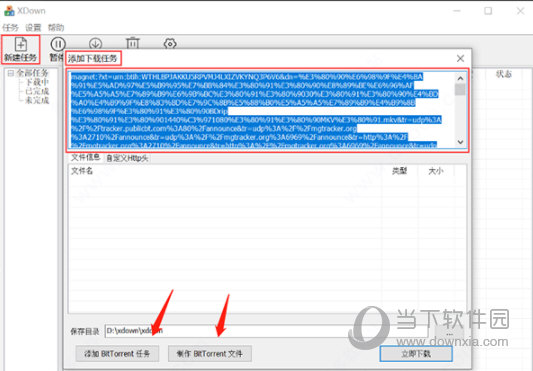
Task: Click the gear settings toolbar icon
Action: coord(170,44)
